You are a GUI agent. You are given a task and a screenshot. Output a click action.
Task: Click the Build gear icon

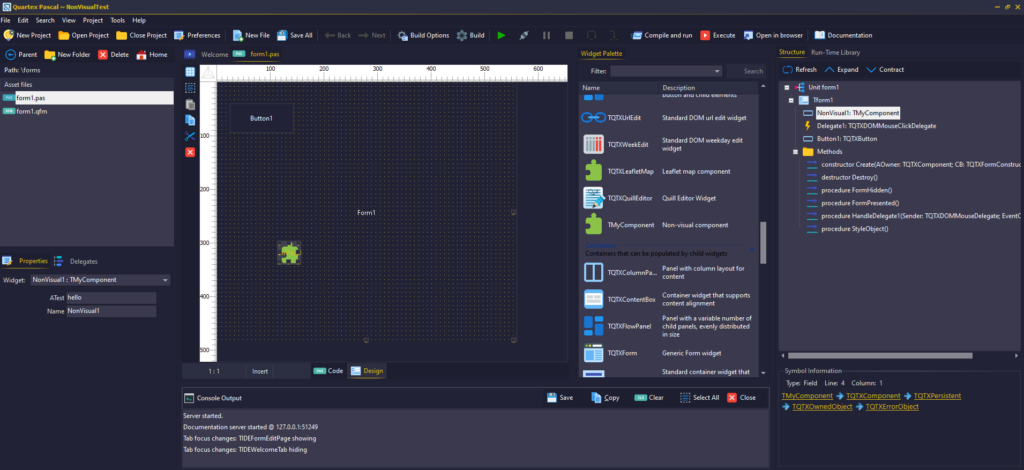click(462, 35)
